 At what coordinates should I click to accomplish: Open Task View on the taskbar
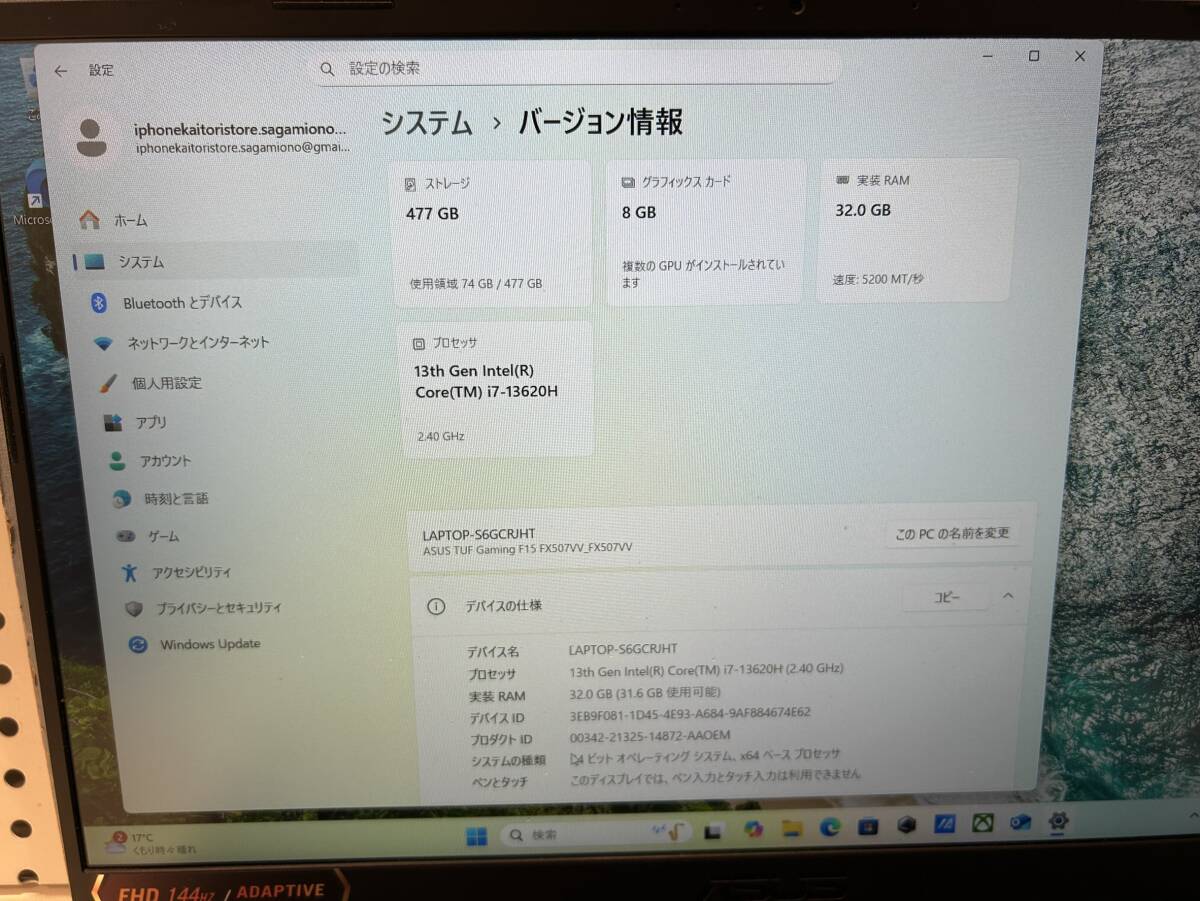(714, 831)
